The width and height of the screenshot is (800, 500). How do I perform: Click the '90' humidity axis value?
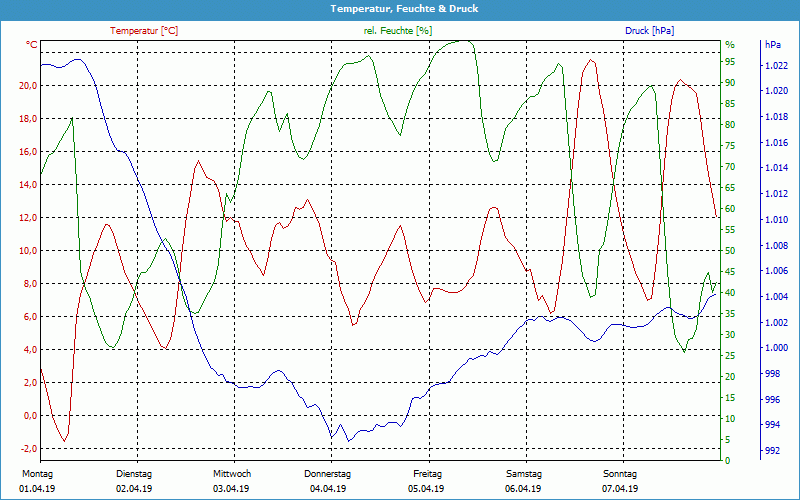coord(730,83)
